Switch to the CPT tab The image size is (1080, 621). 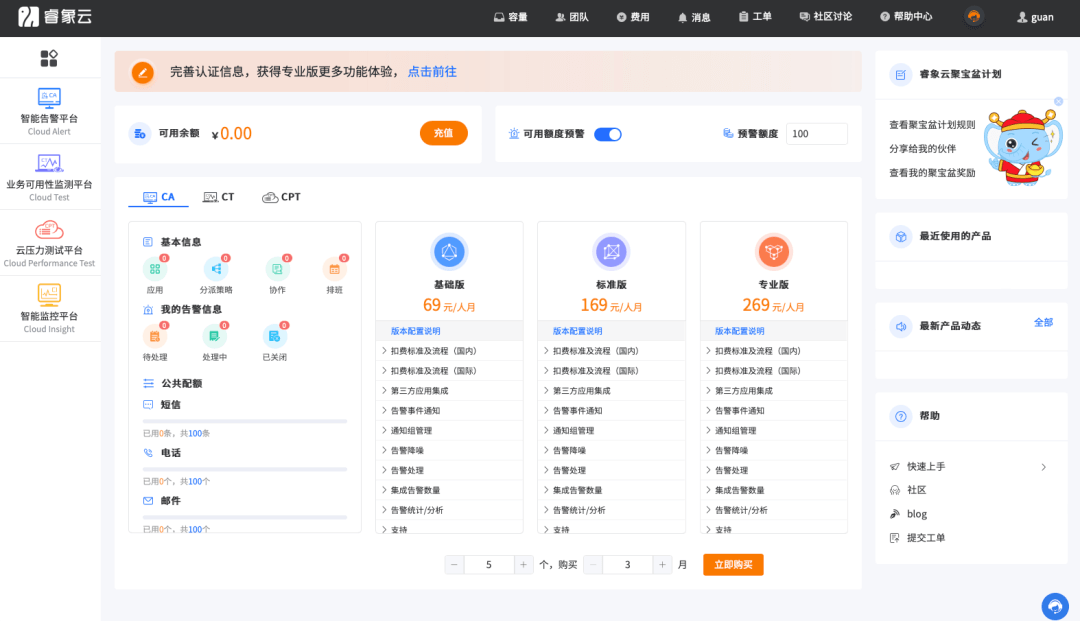(281, 197)
